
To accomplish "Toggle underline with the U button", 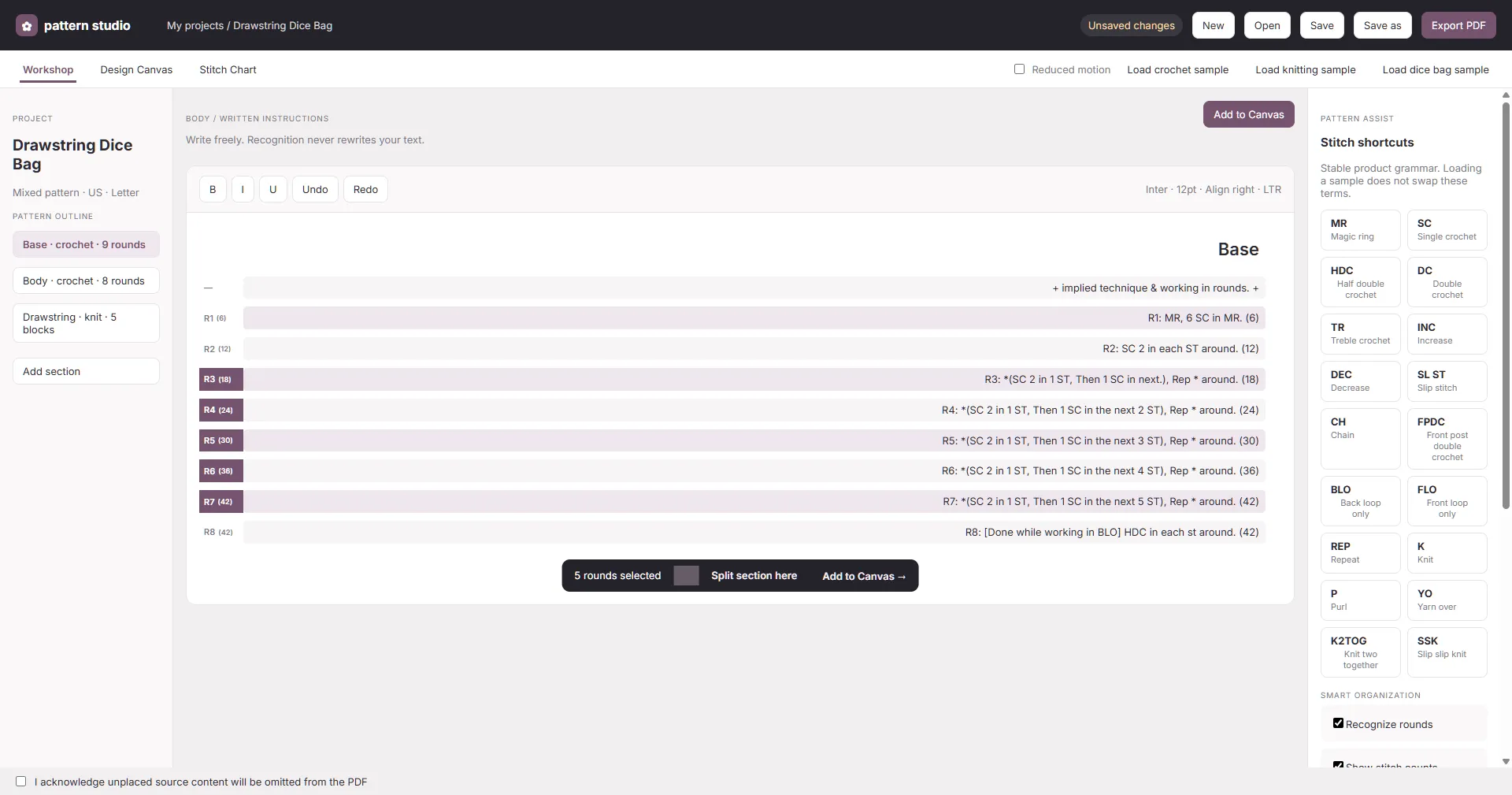I will tap(273, 189).
